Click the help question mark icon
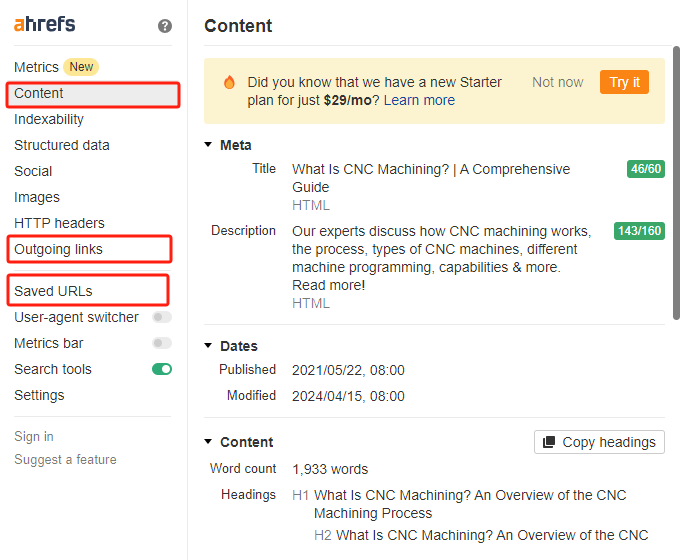The image size is (684, 560). 165,26
